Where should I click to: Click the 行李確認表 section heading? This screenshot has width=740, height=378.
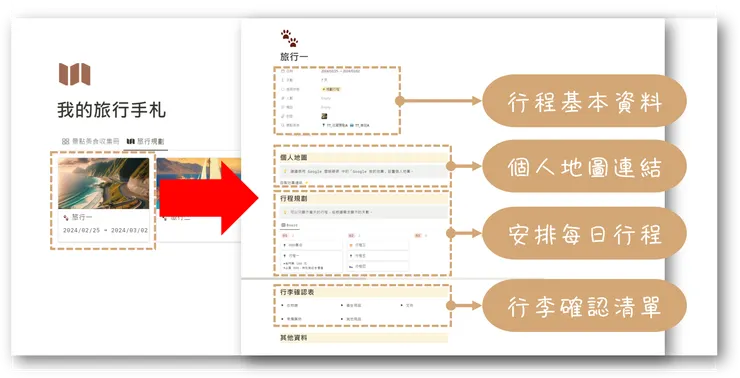(x=297, y=292)
